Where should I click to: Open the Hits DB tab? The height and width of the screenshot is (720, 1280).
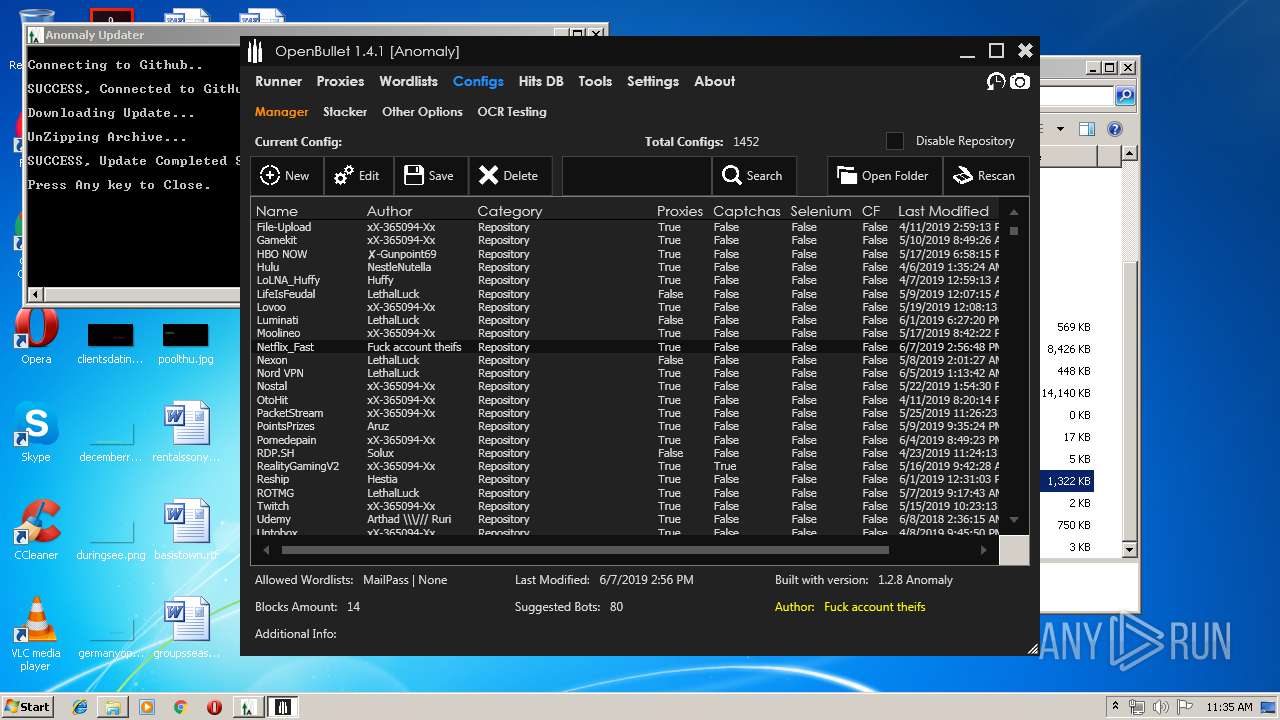[x=541, y=81]
